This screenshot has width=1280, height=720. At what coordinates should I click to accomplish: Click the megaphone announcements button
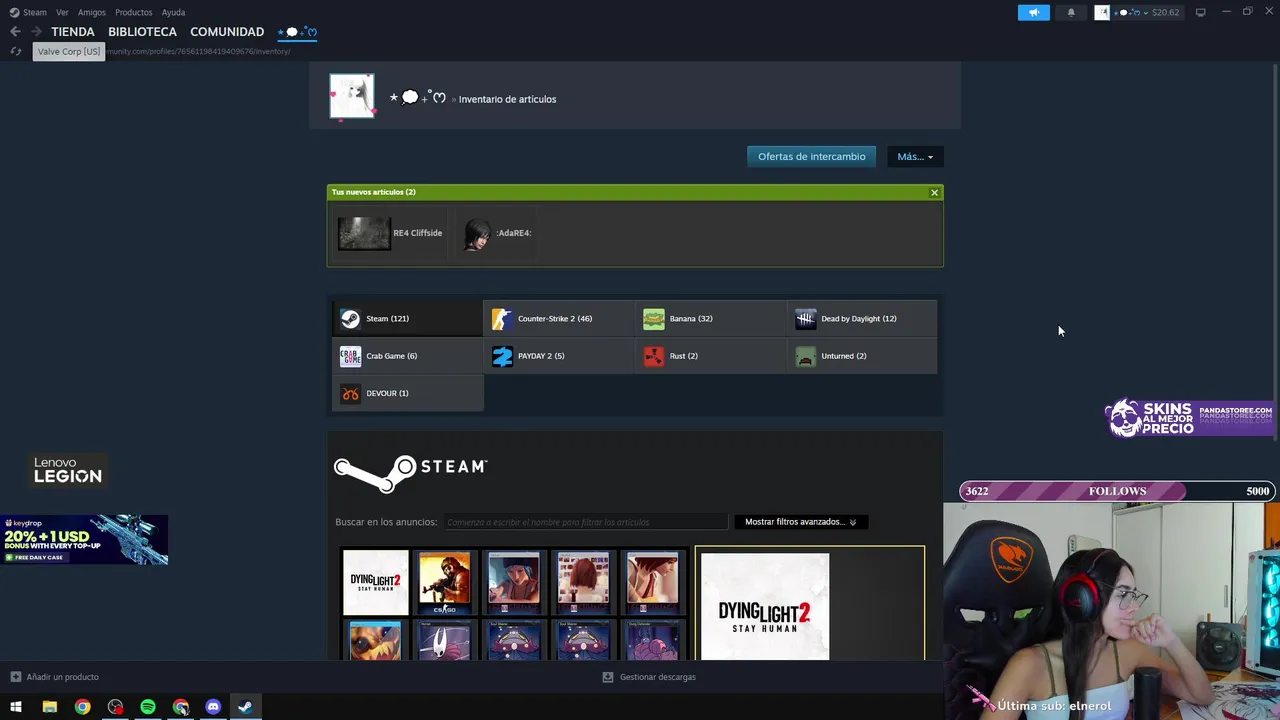tap(1034, 12)
